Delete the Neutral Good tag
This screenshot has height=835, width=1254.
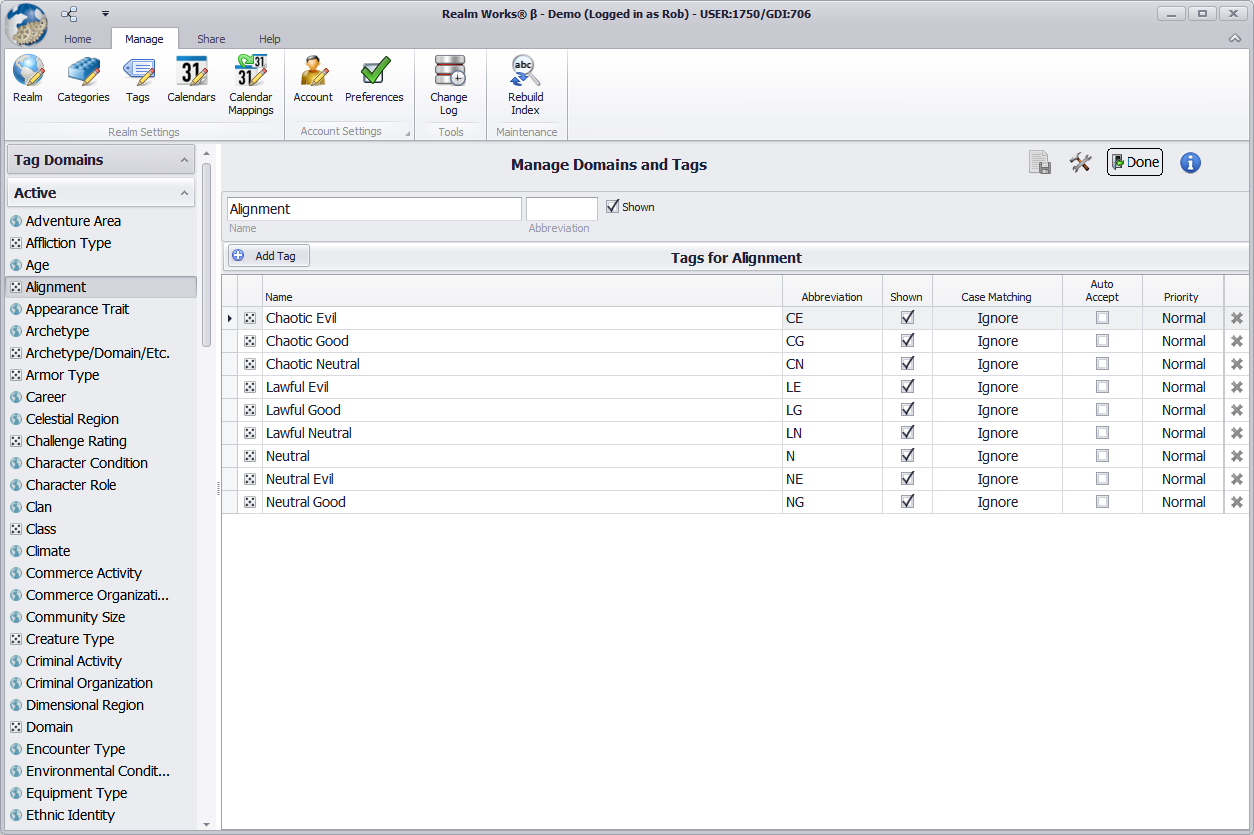click(x=1237, y=502)
